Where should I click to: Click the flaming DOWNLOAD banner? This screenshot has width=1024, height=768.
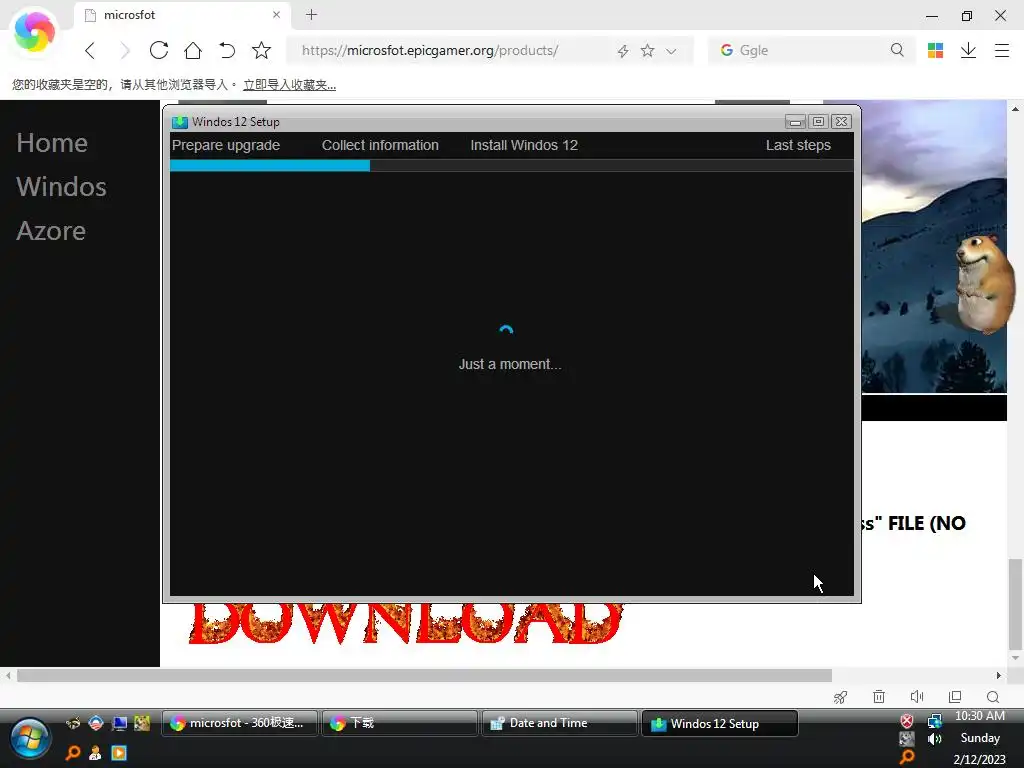(405, 624)
